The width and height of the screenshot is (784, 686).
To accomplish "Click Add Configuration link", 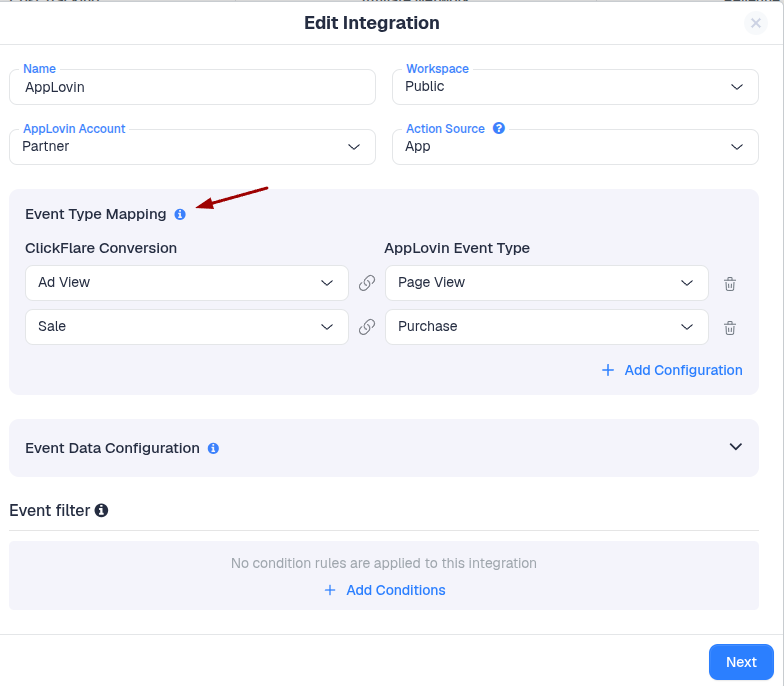I will point(683,370).
